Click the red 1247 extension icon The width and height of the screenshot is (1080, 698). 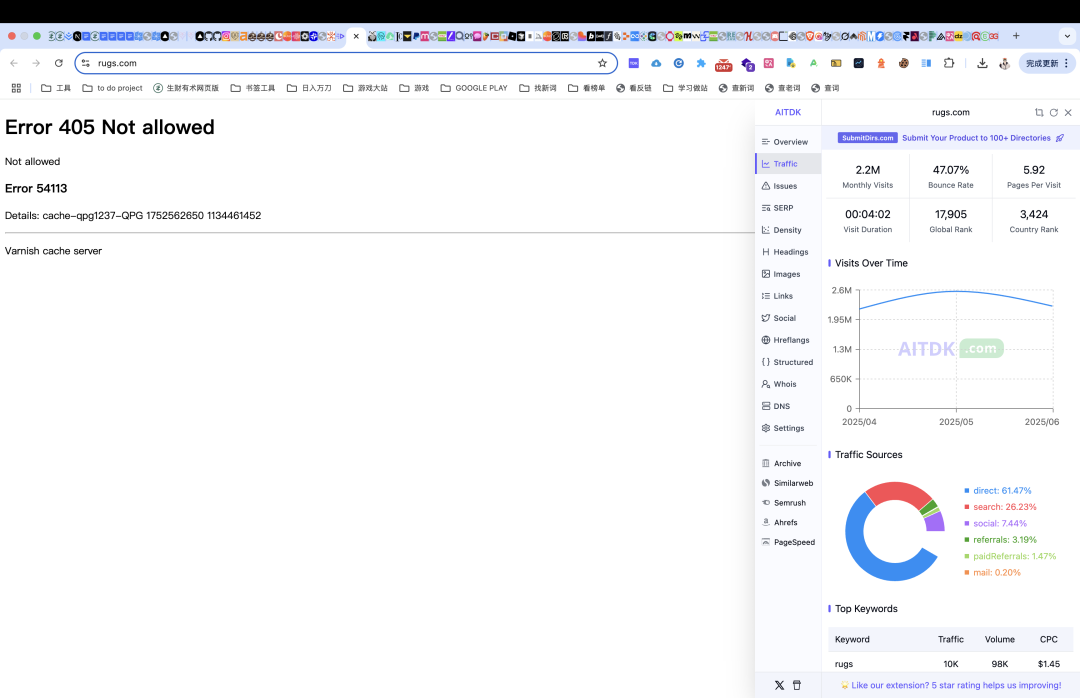(723, 64)
